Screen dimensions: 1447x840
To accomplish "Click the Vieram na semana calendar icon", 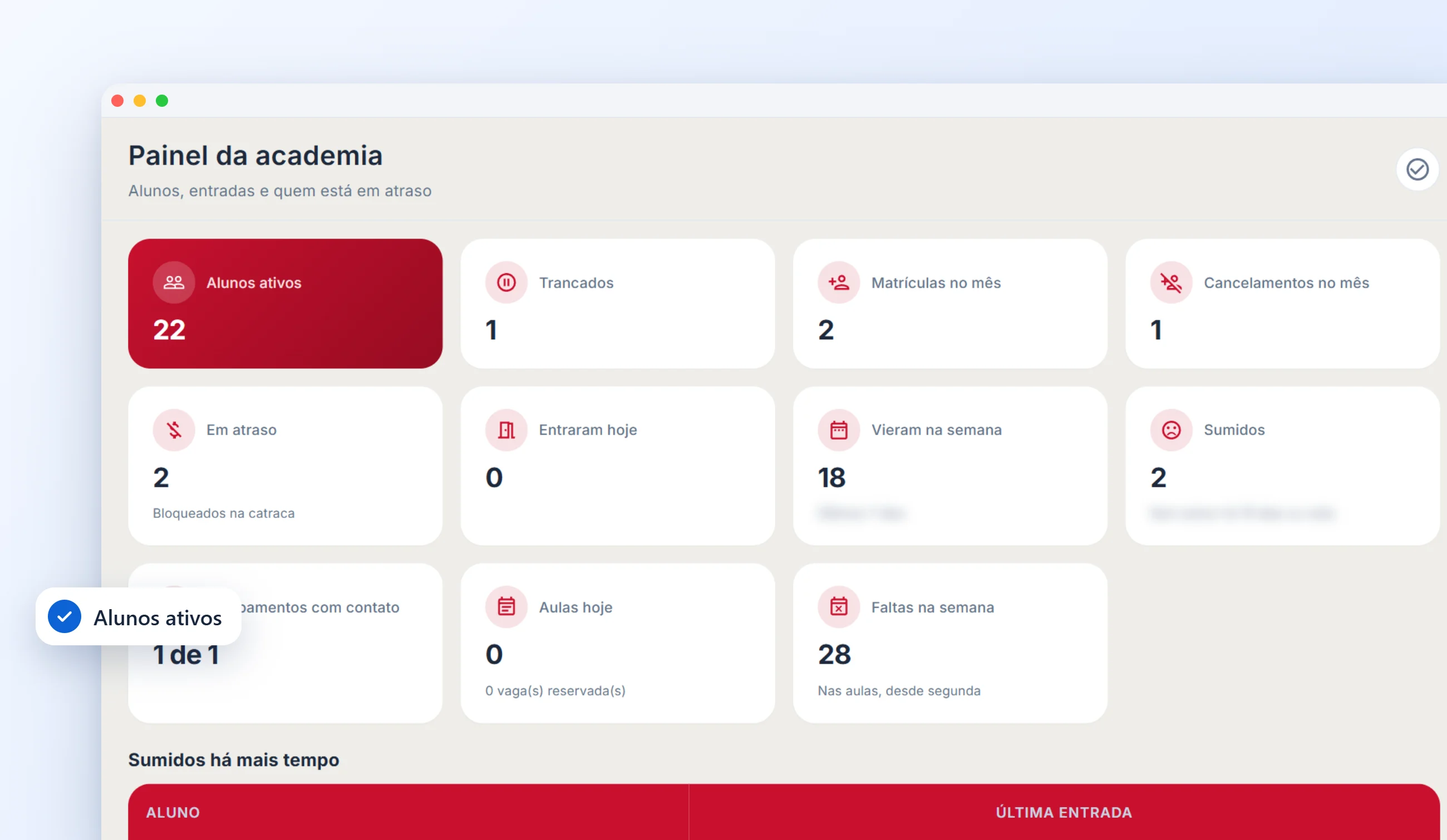I will (838, 430).
